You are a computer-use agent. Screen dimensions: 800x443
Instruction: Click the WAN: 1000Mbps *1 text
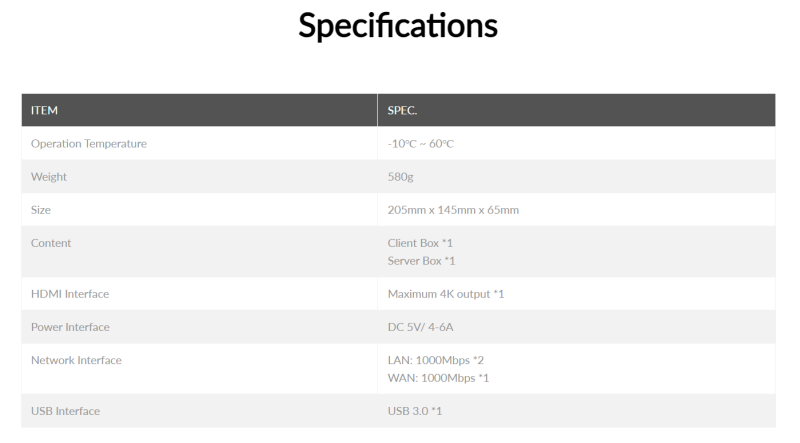[438, 377]
